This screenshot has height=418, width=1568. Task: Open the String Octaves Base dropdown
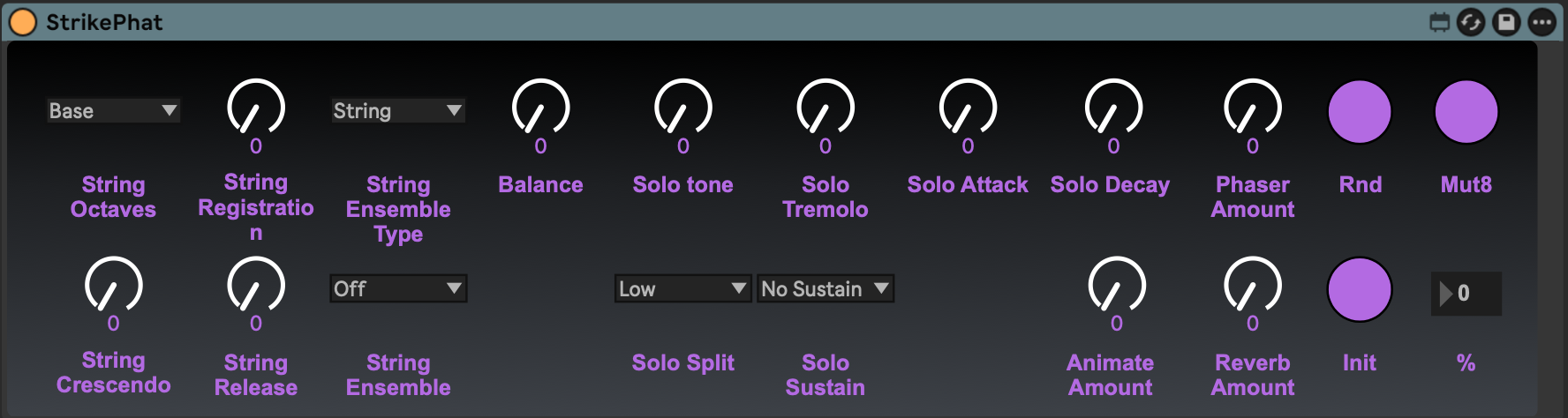click(x=113, y=111)
